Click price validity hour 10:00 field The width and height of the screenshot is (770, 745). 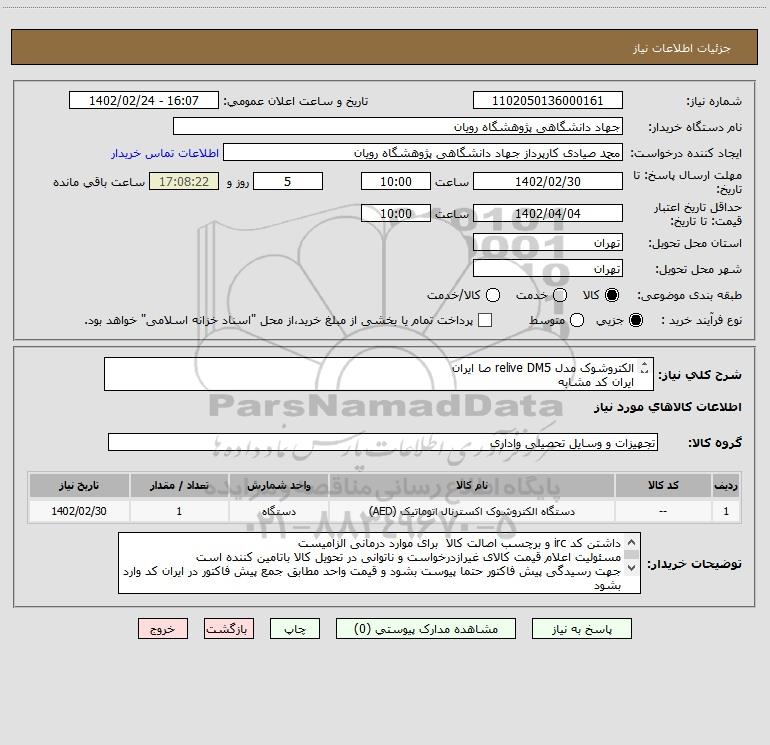[396, 214]
